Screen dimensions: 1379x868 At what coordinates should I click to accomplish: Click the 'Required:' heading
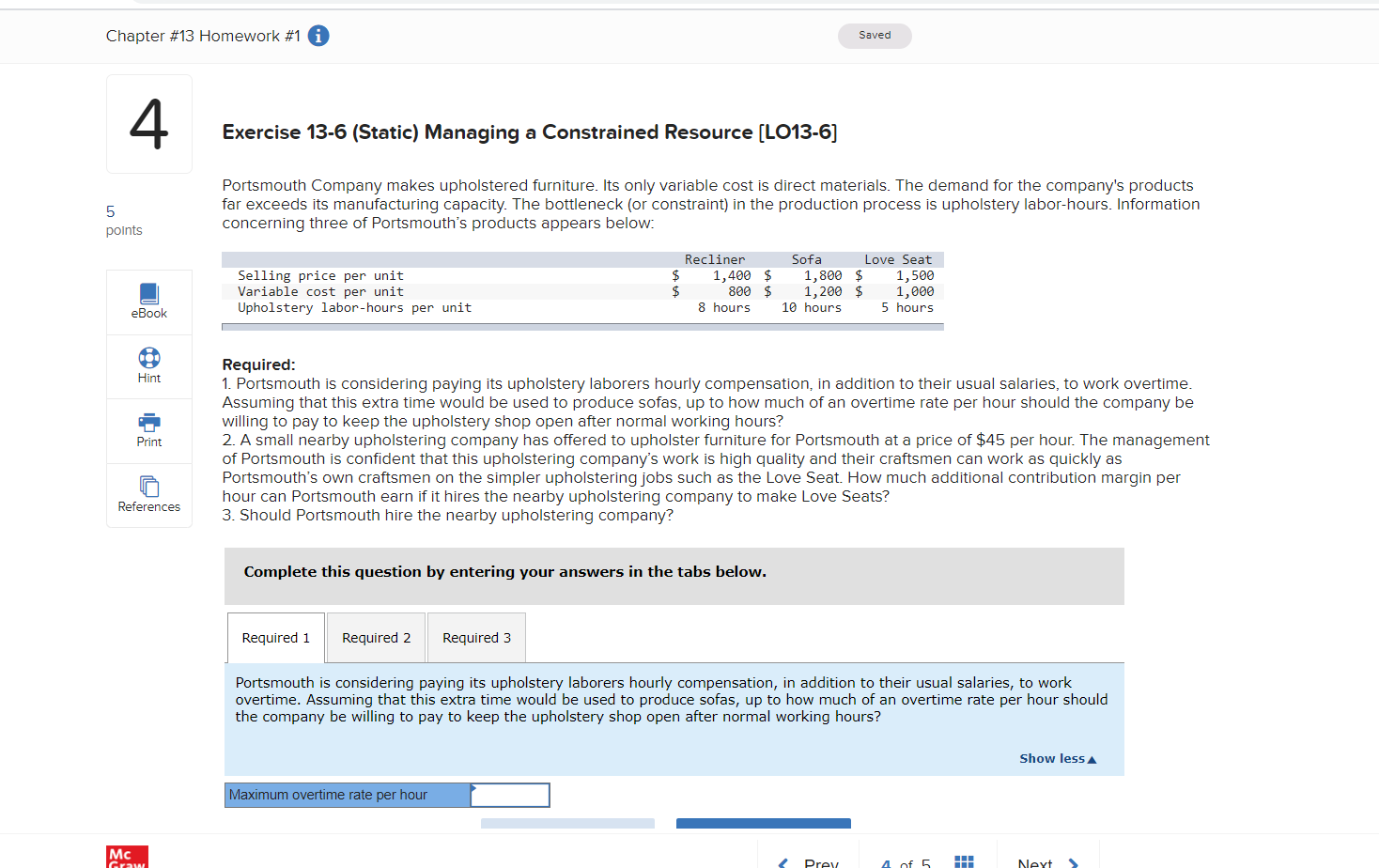(258, 364)
